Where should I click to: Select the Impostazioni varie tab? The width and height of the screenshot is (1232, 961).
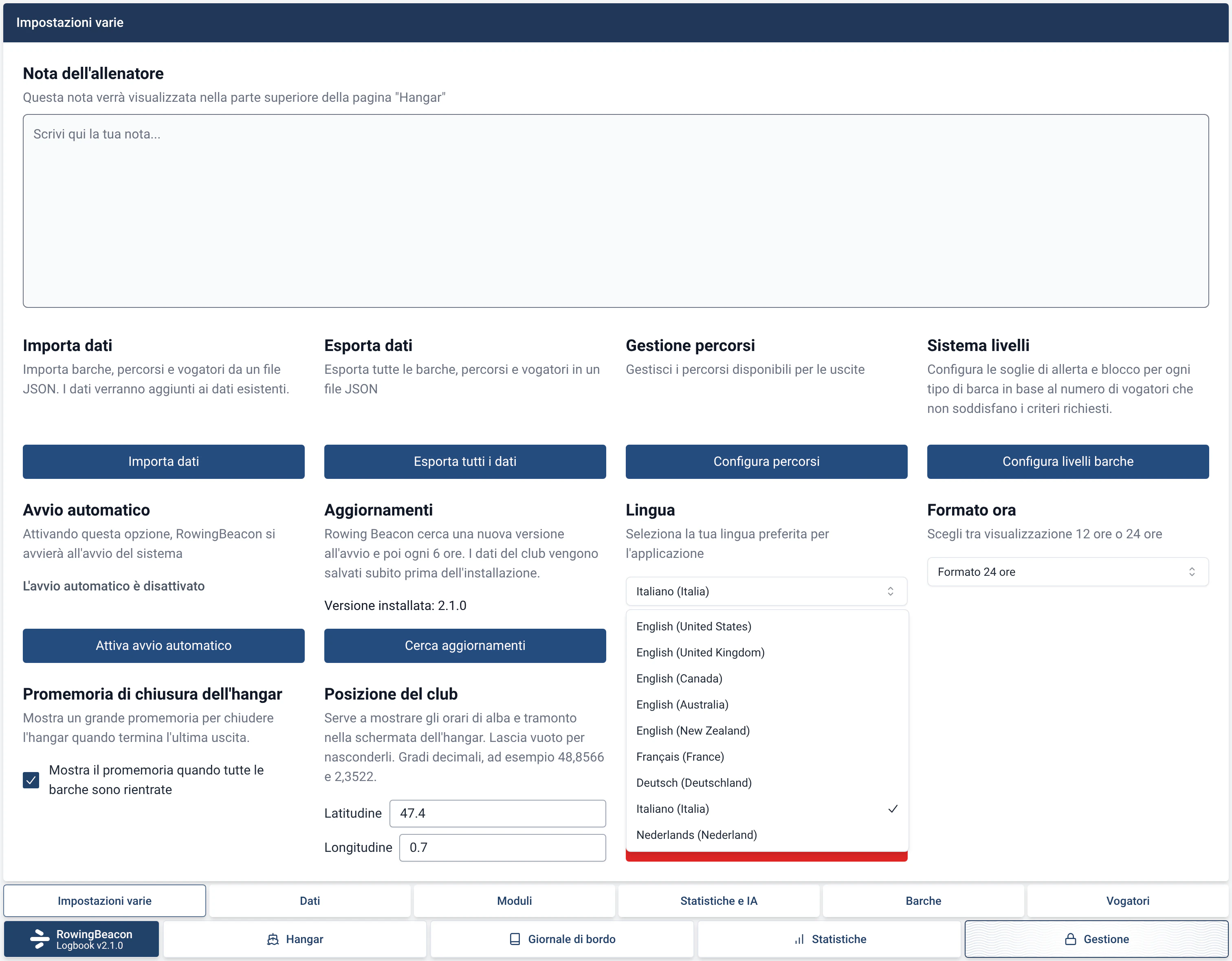(x=105, y=901)
